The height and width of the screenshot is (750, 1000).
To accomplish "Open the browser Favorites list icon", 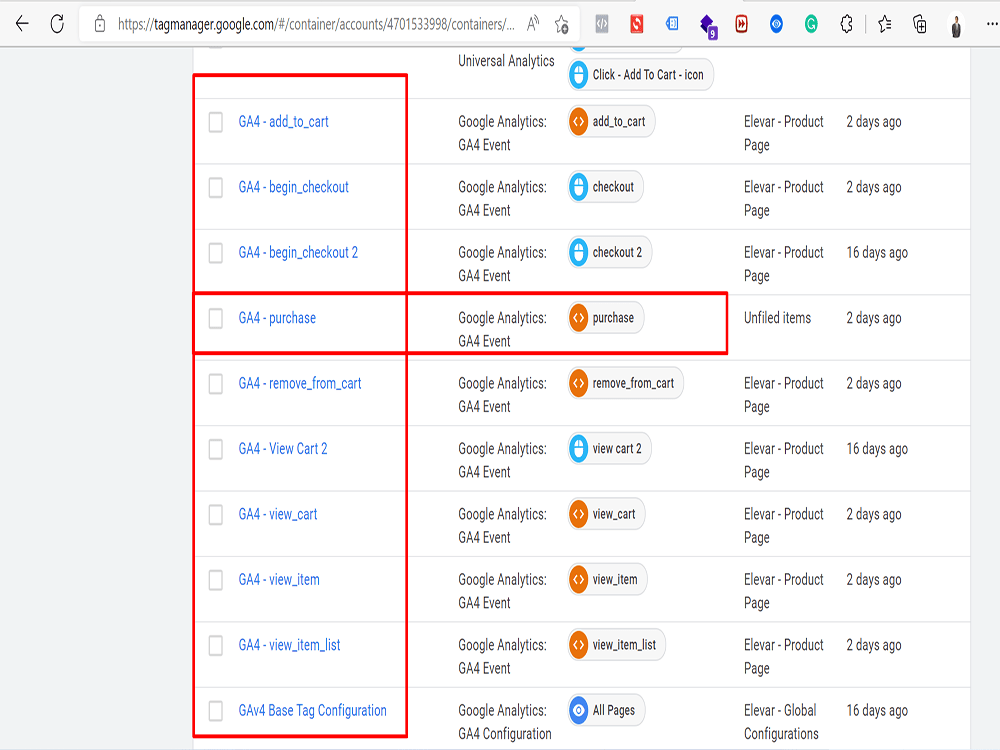I will point(885,24).
